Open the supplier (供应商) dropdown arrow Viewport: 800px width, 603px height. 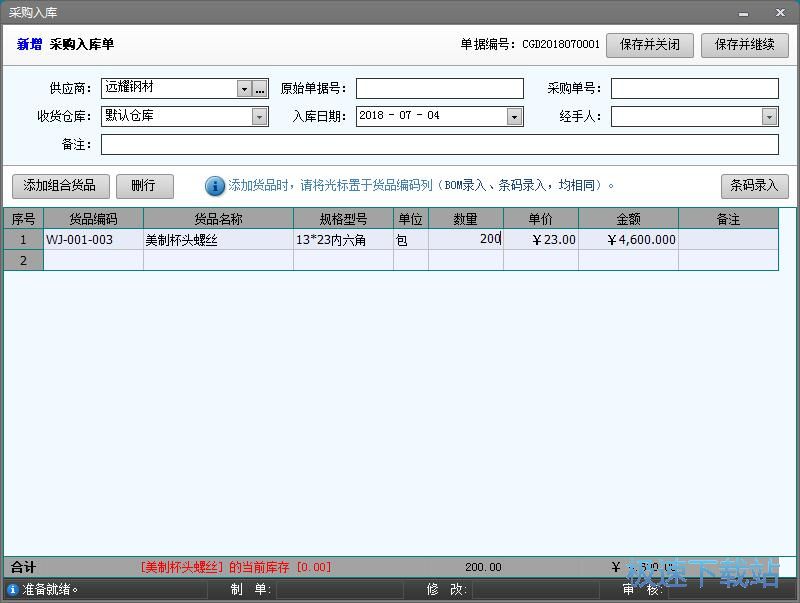(x=244, y=89)
